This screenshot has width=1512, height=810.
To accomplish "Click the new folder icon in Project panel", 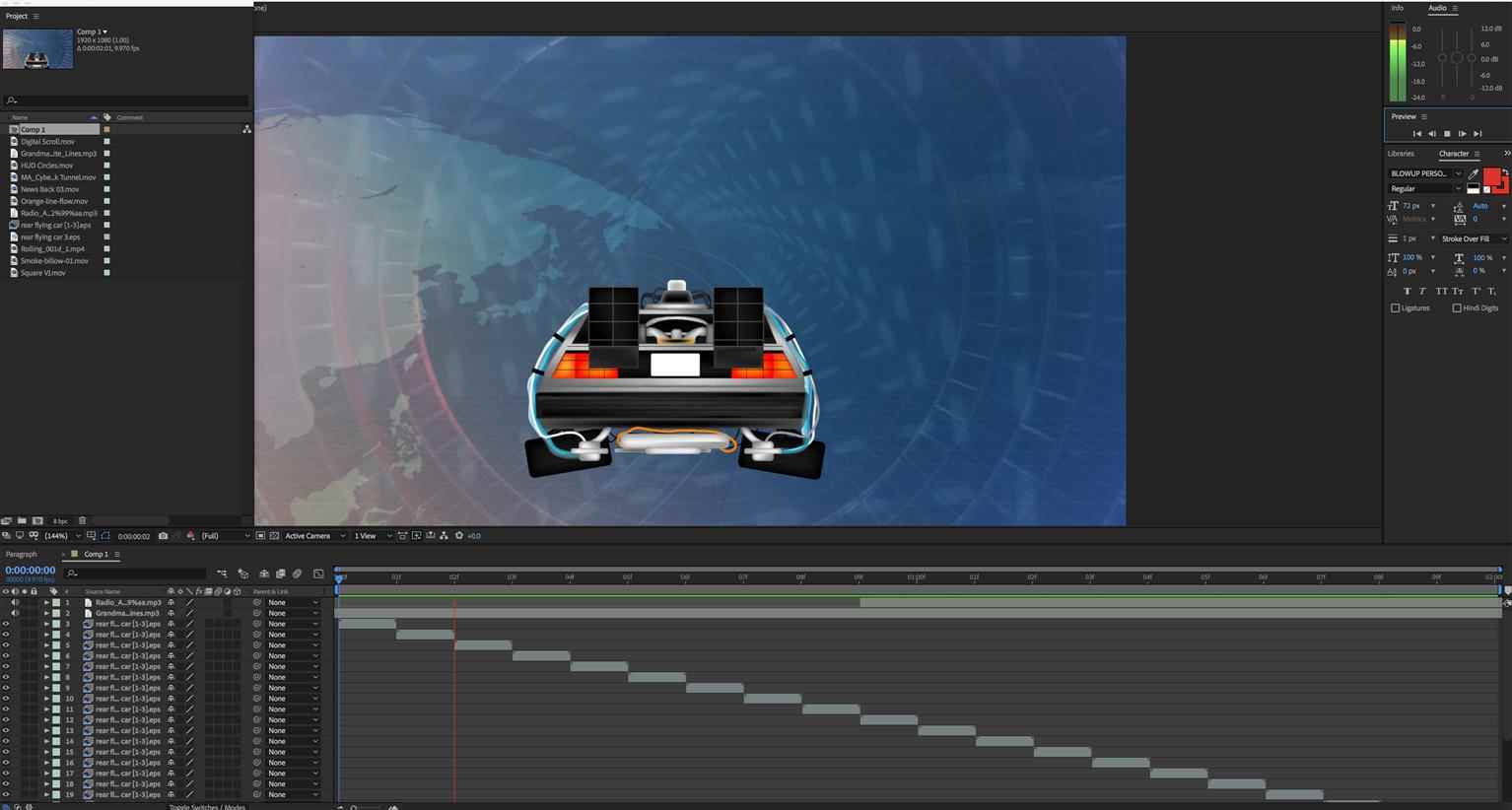I will (22, 520).
